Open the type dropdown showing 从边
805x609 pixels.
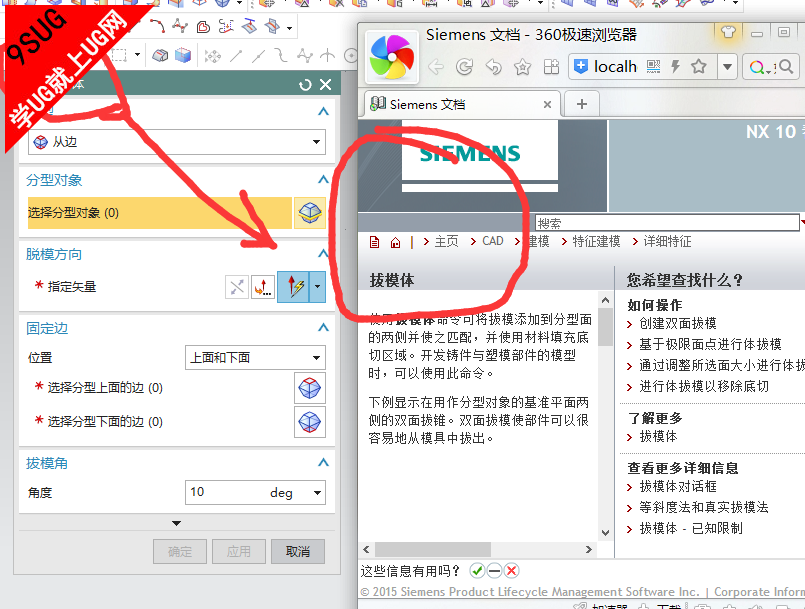(x=177, y=142)
